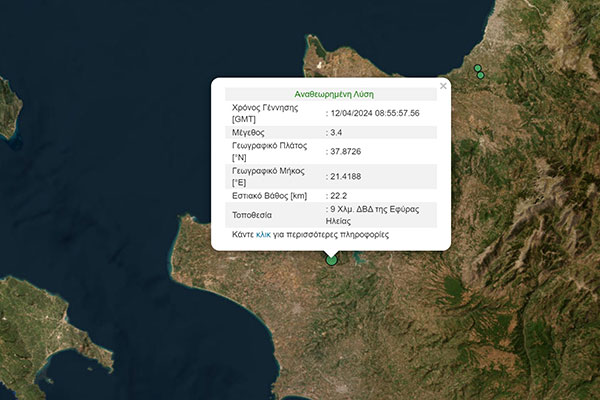The height and width of the screenshot is (400, 600).
Task: Click the focal depth value 22.2
Action: coord(337,196)
